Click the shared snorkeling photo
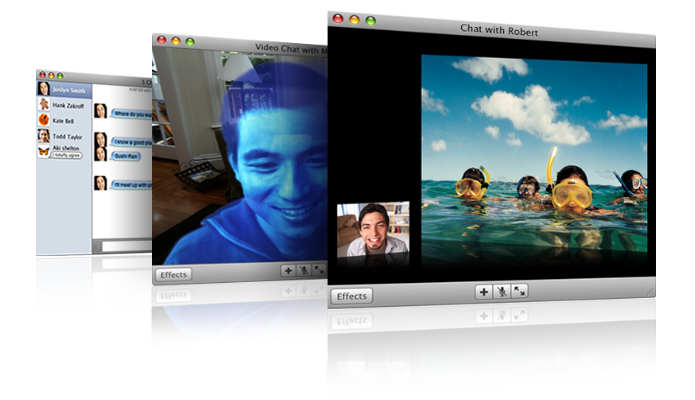695x400 pixels. pos(533,159)
